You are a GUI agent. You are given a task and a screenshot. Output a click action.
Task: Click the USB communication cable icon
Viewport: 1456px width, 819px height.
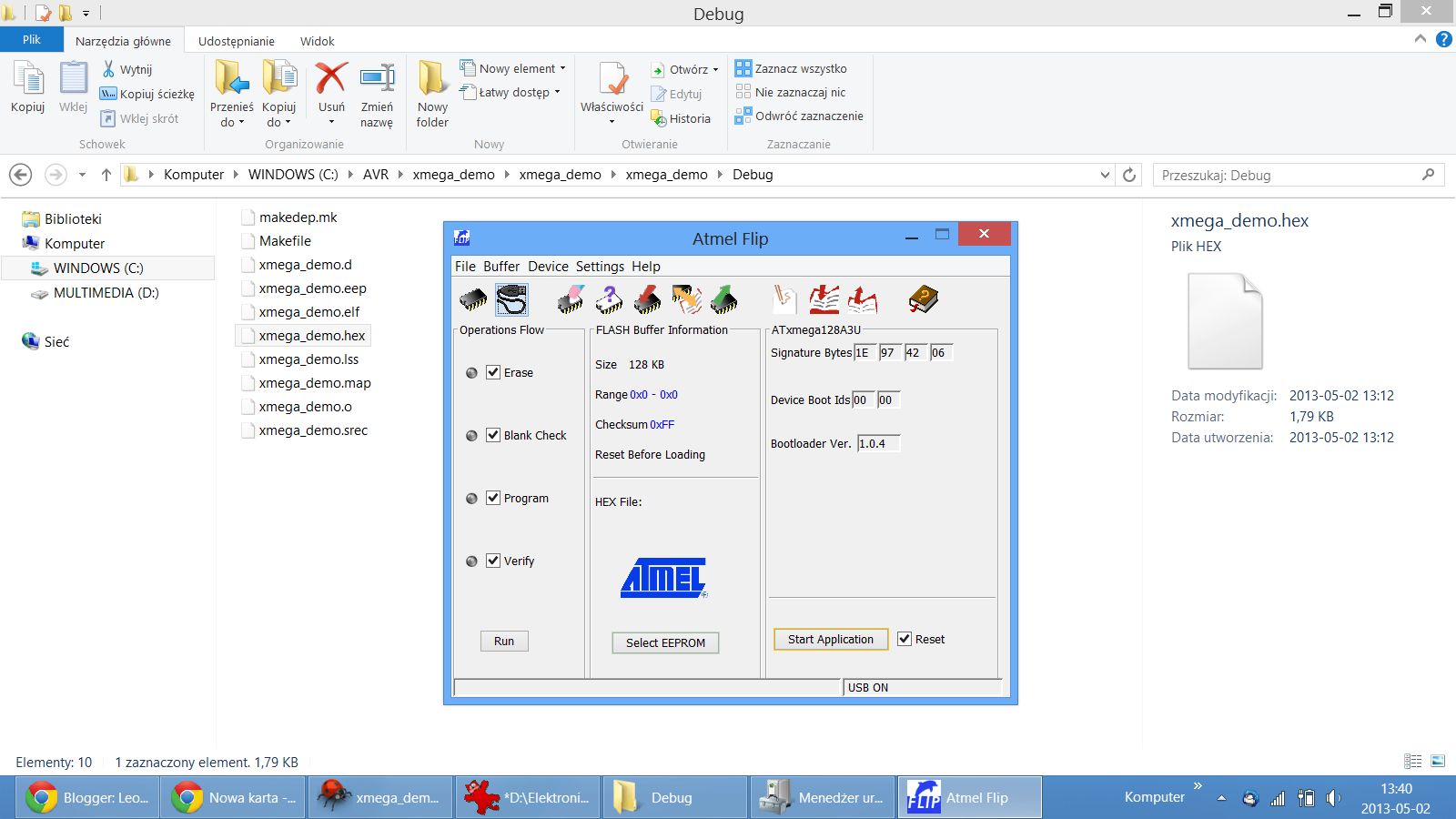[x=511, y=299]
